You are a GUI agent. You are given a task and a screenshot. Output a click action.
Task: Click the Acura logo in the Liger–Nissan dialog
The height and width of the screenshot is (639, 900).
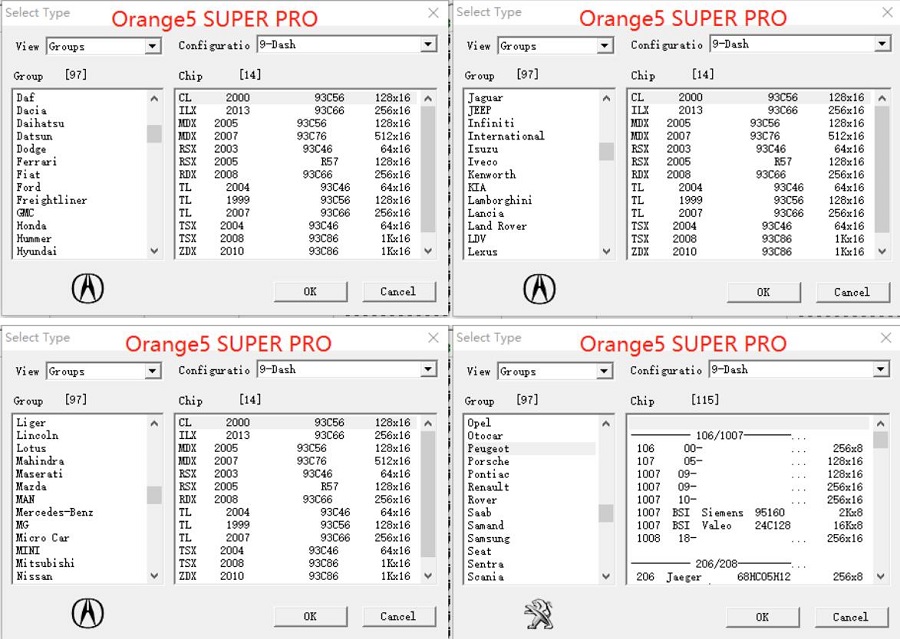[88, 613]
